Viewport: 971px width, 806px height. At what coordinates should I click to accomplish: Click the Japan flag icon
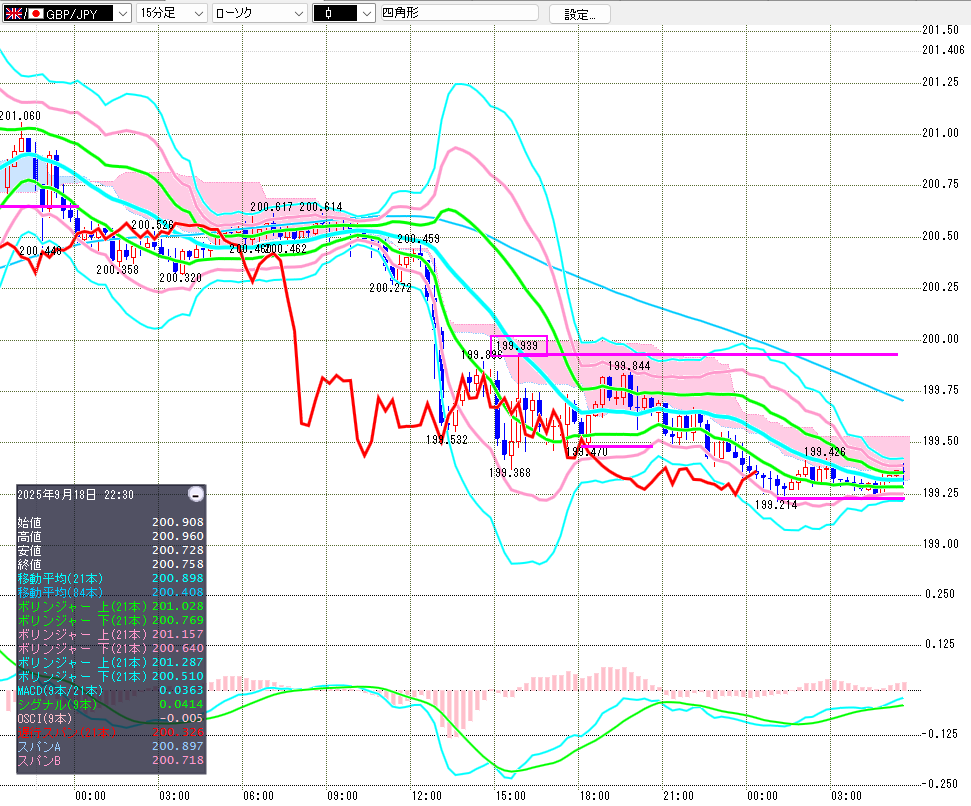click(x=35, y=13)
